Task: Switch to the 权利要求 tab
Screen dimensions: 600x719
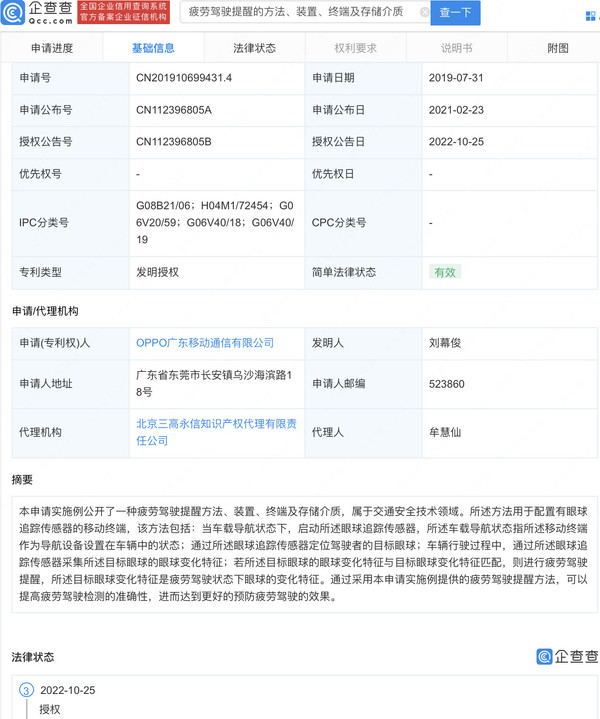Action: click(x=356, y=48)
